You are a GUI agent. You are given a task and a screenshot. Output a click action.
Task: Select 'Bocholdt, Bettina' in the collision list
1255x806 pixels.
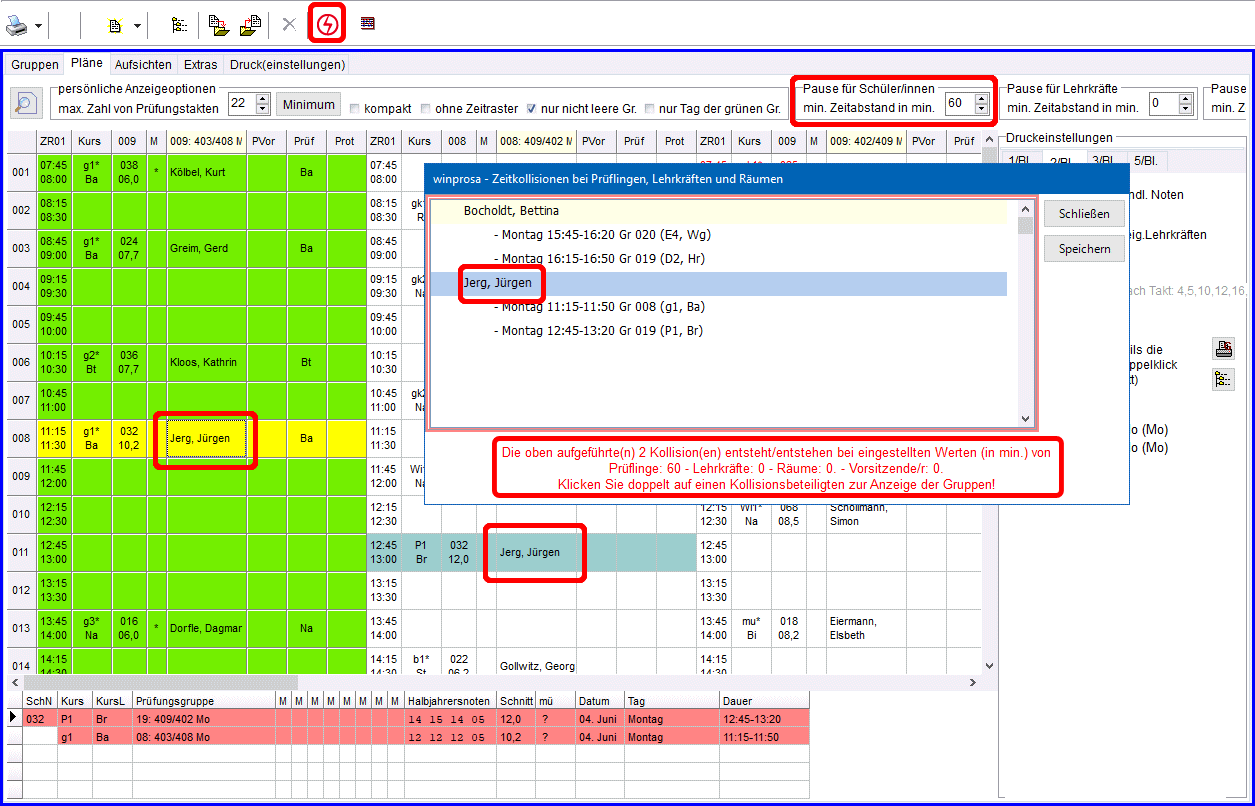click(x=511, y=211)
